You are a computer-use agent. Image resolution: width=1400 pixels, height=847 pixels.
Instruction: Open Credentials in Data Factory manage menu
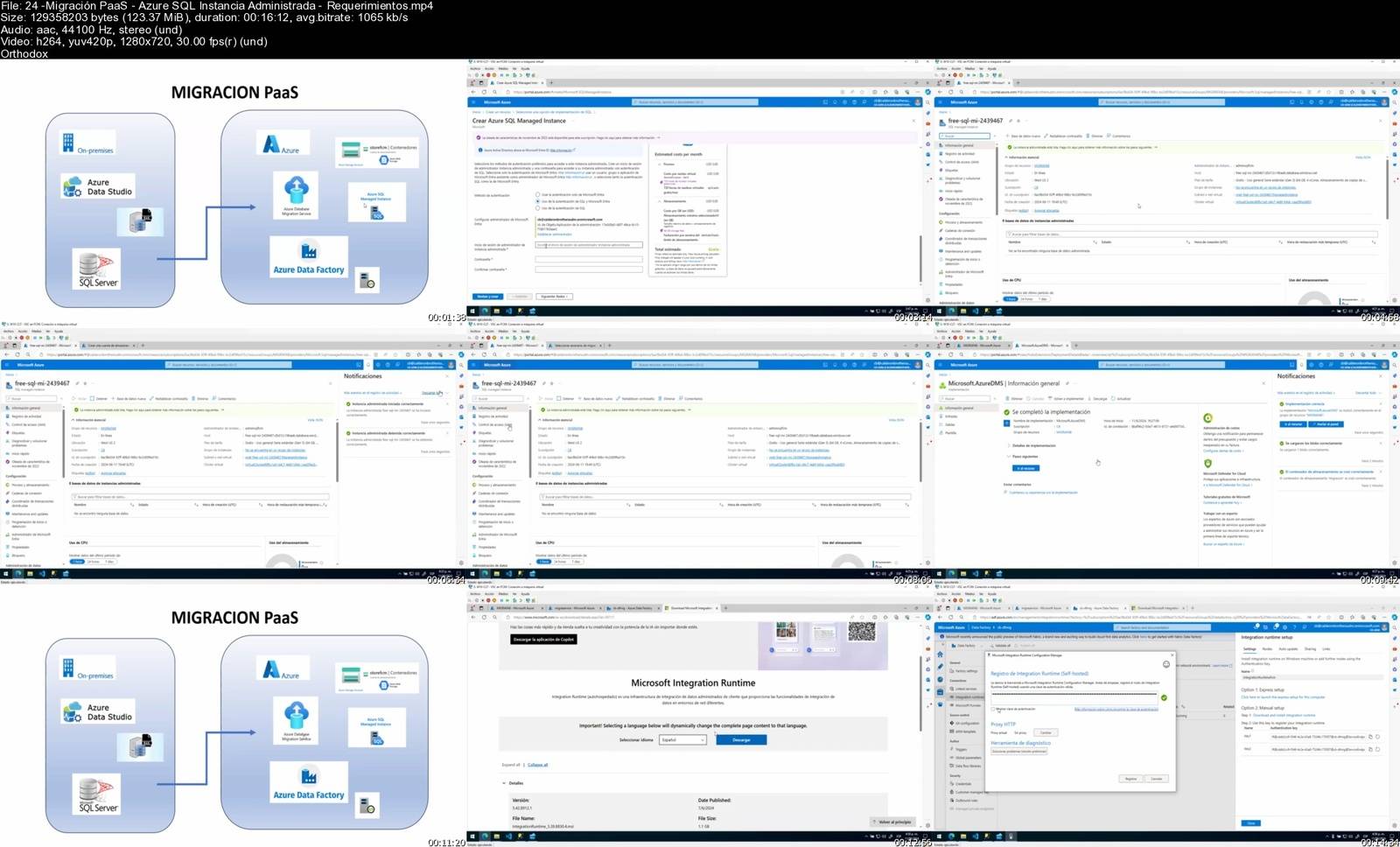coord(962,783)
